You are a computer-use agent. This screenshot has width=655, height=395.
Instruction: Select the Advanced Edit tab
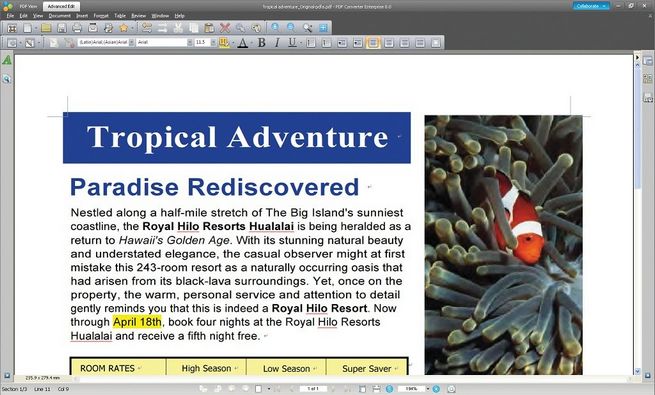61,6
